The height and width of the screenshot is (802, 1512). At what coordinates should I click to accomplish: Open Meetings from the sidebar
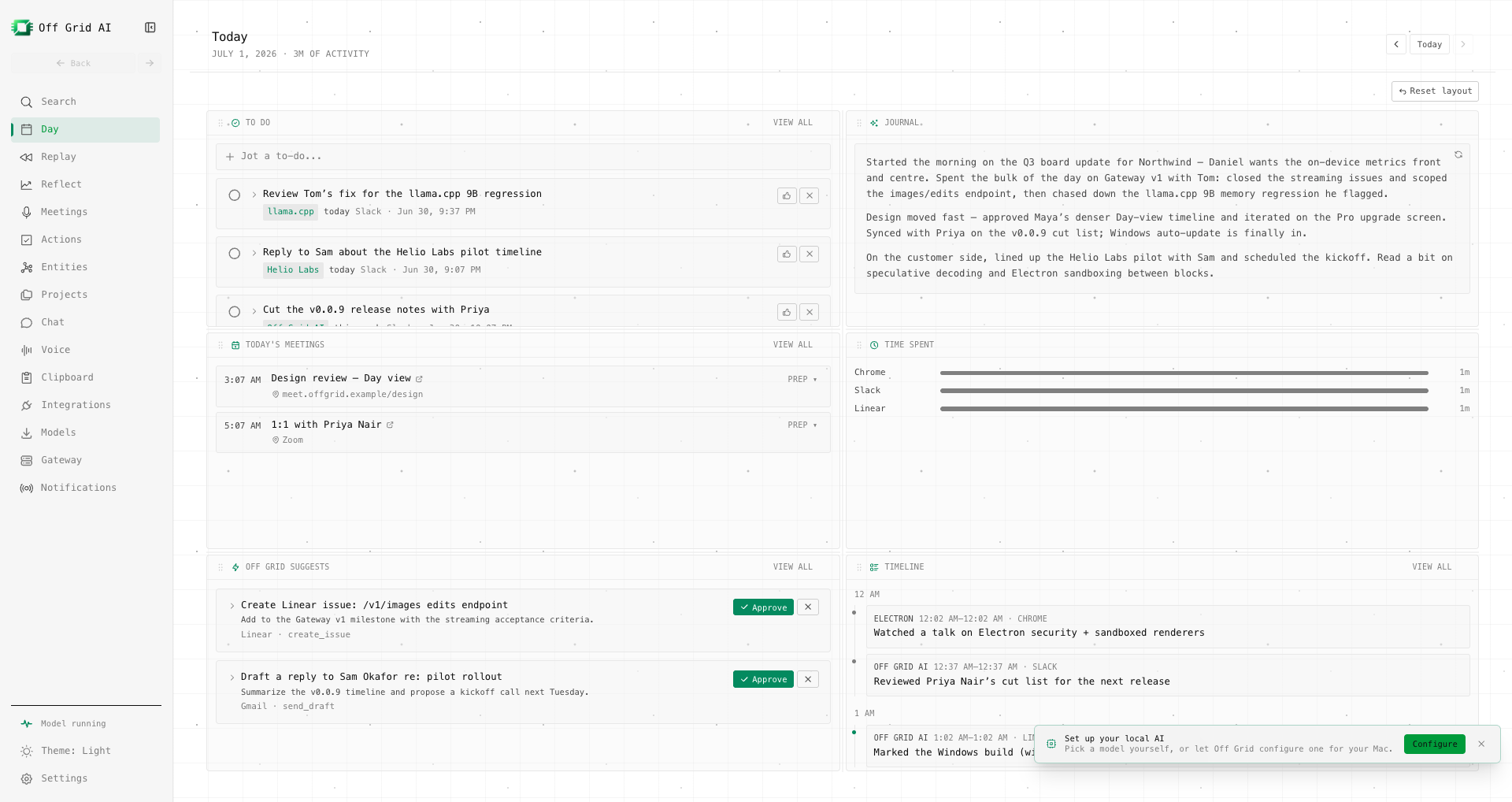click(x=86, y=212)
